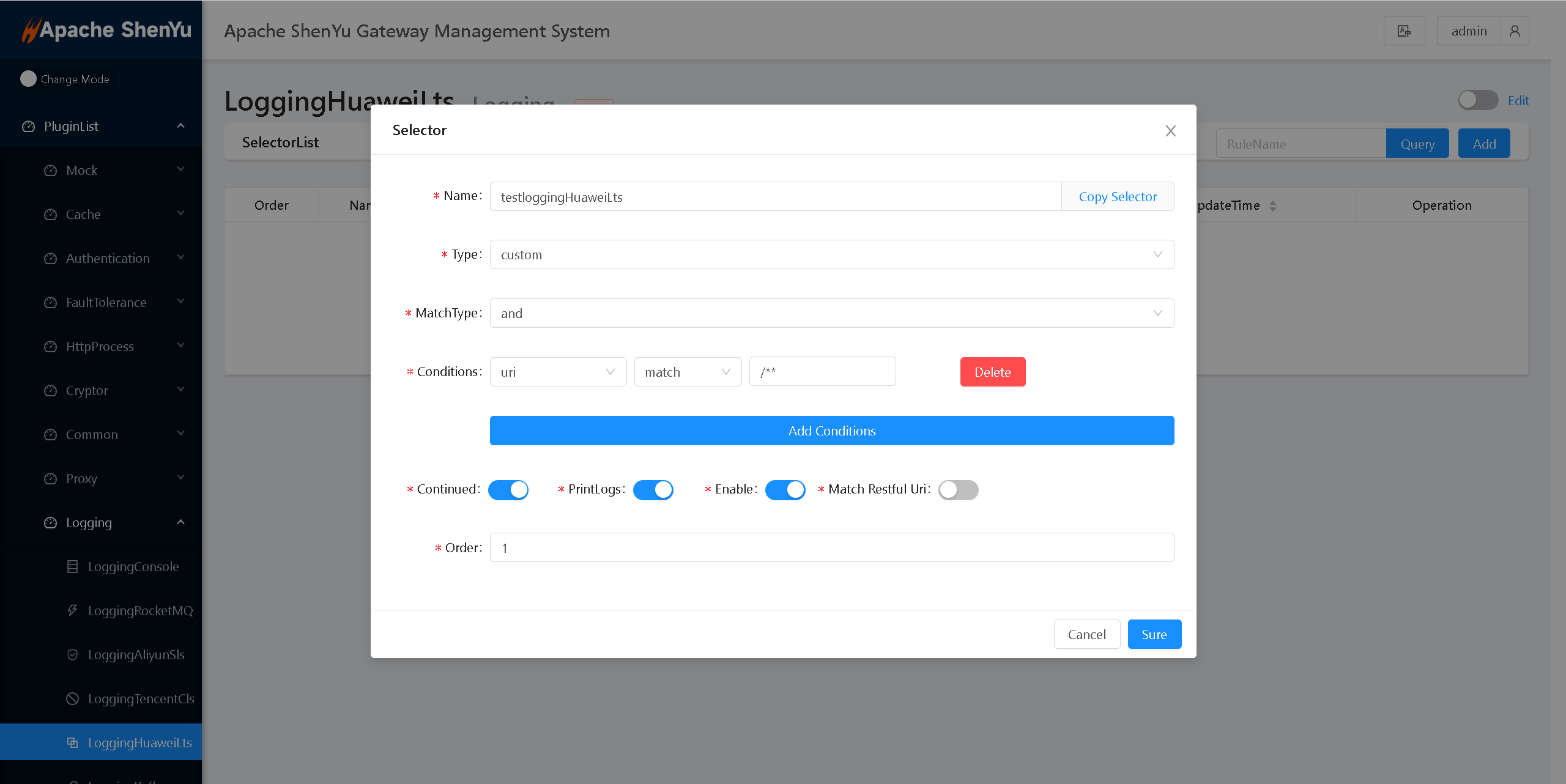Open the uri condition parameter dropdown
This screenshot has width=1566, height=784.
pyautogui.click(x=558, y=372)
